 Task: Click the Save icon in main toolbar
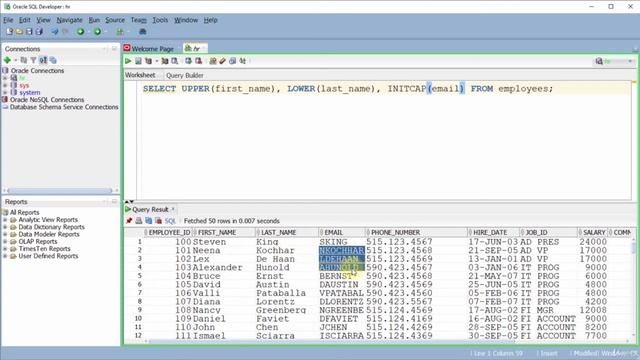click(29, 31)
